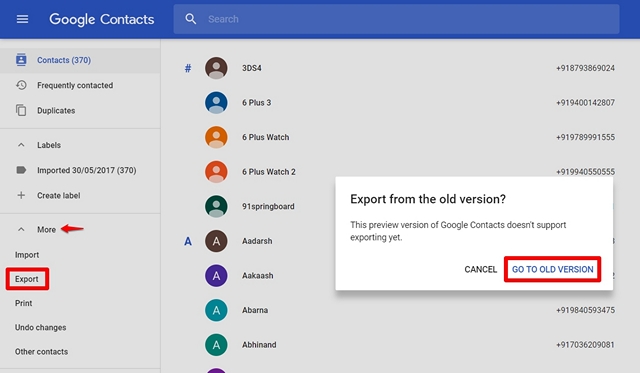Click the Google Contacts logo
This screenshot has height=373, width=640.
click(x=102, y=19)
